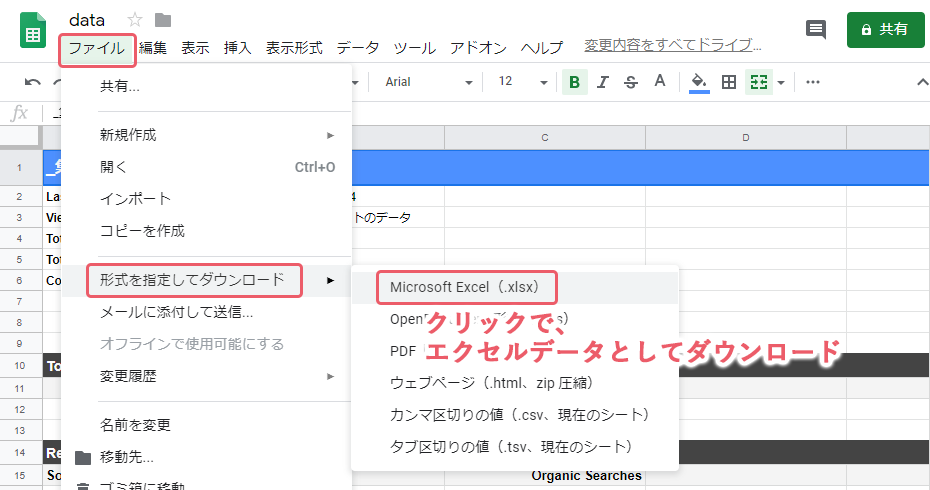The width and height of the screenshot is (930, 490).
Task: Open the Arial font dropdown
Action: (428, 82)
